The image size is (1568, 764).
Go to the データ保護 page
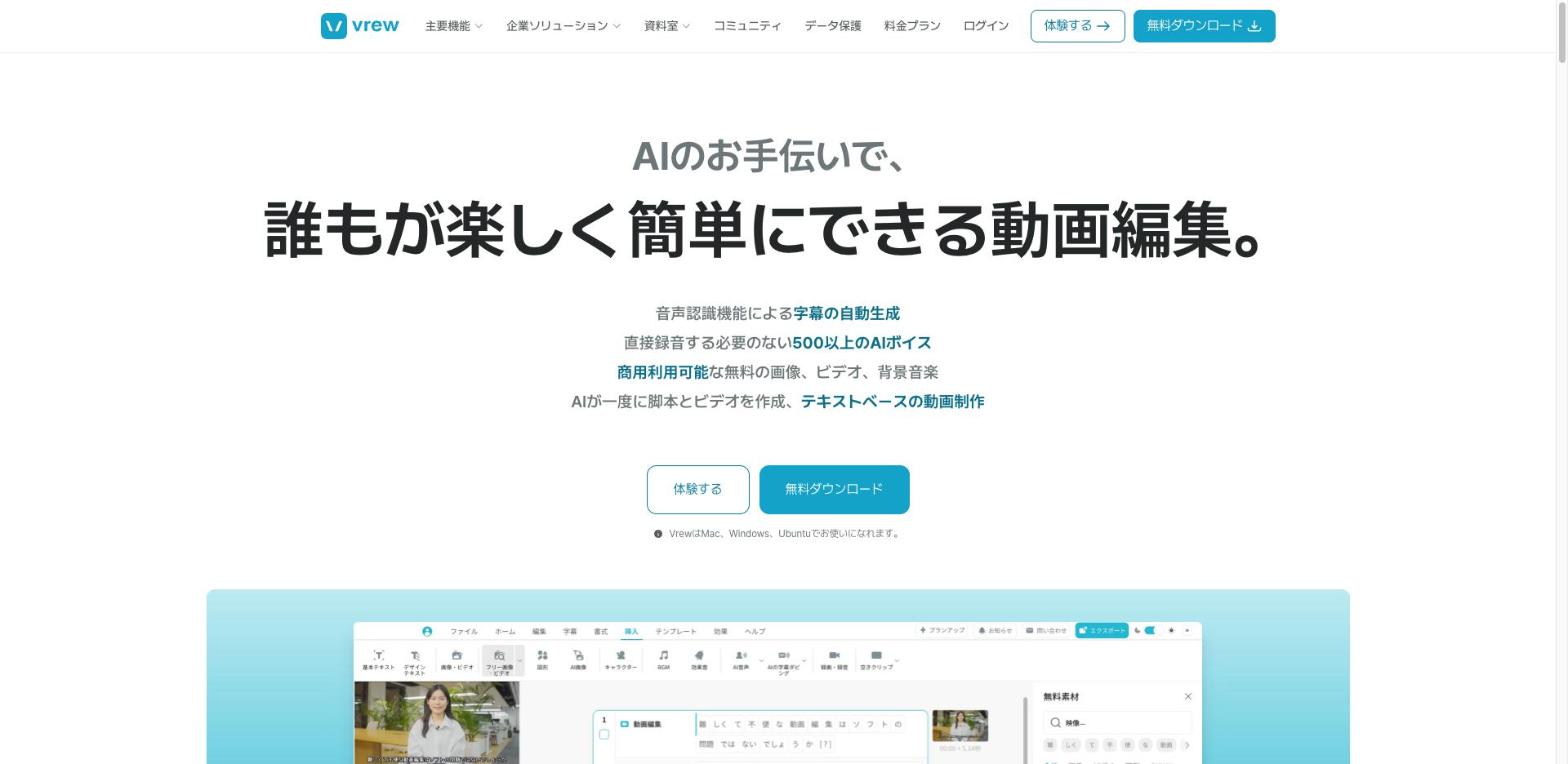[833, 26]
